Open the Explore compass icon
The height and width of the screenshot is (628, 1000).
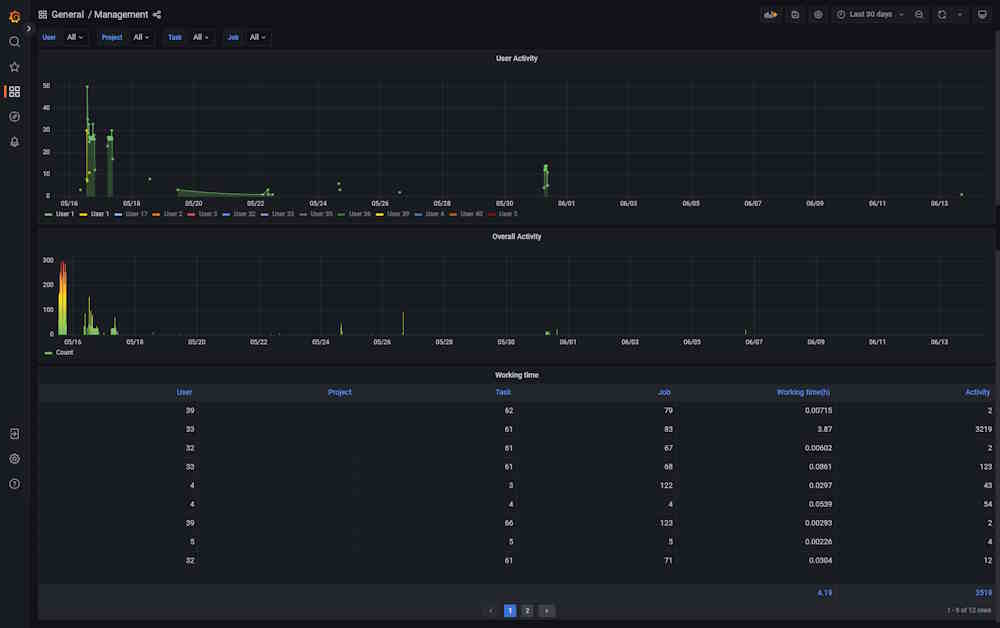14,116
